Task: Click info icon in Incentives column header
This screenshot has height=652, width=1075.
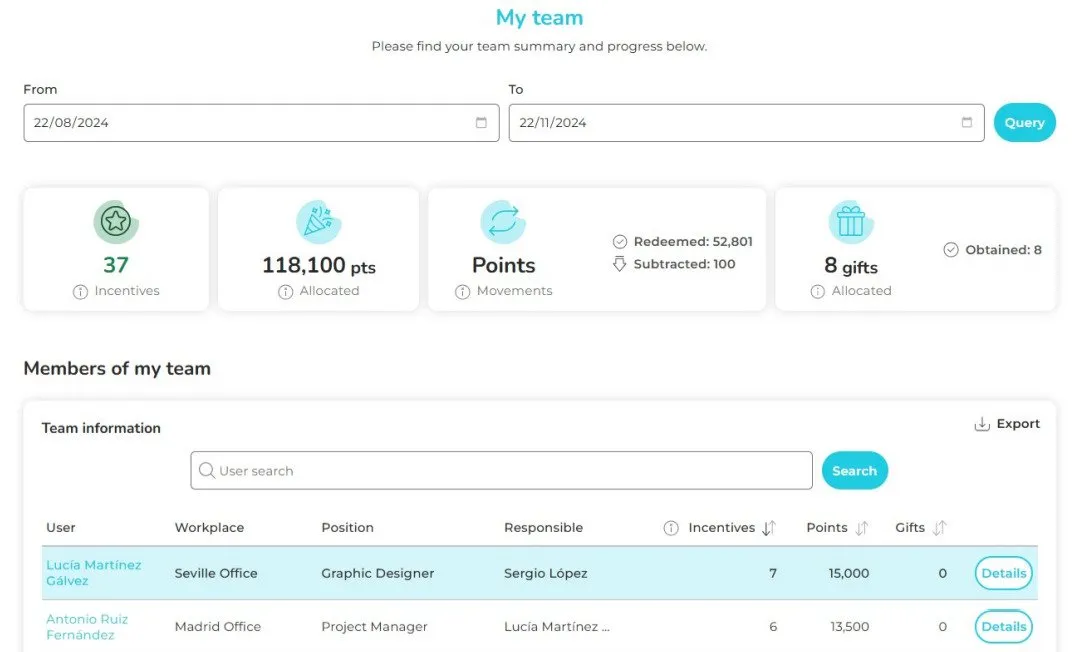Action: tap(671, 528)
